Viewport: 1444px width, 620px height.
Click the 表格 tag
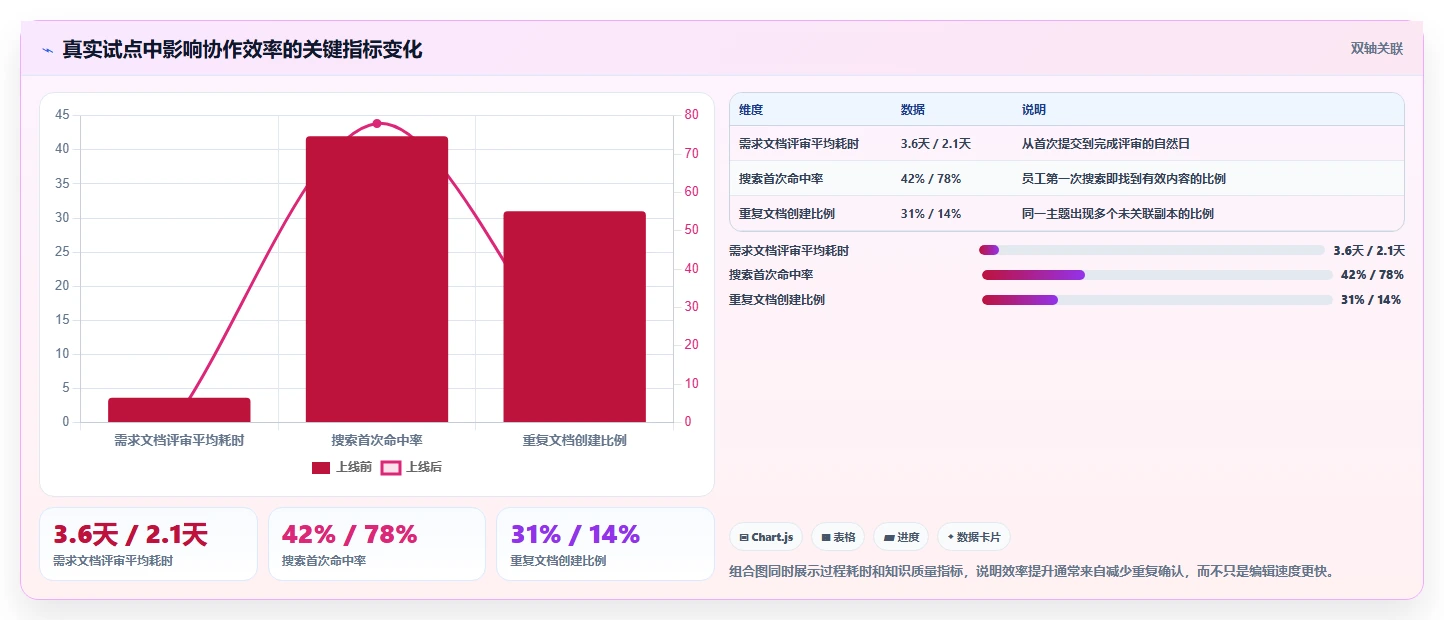point(838,537)
